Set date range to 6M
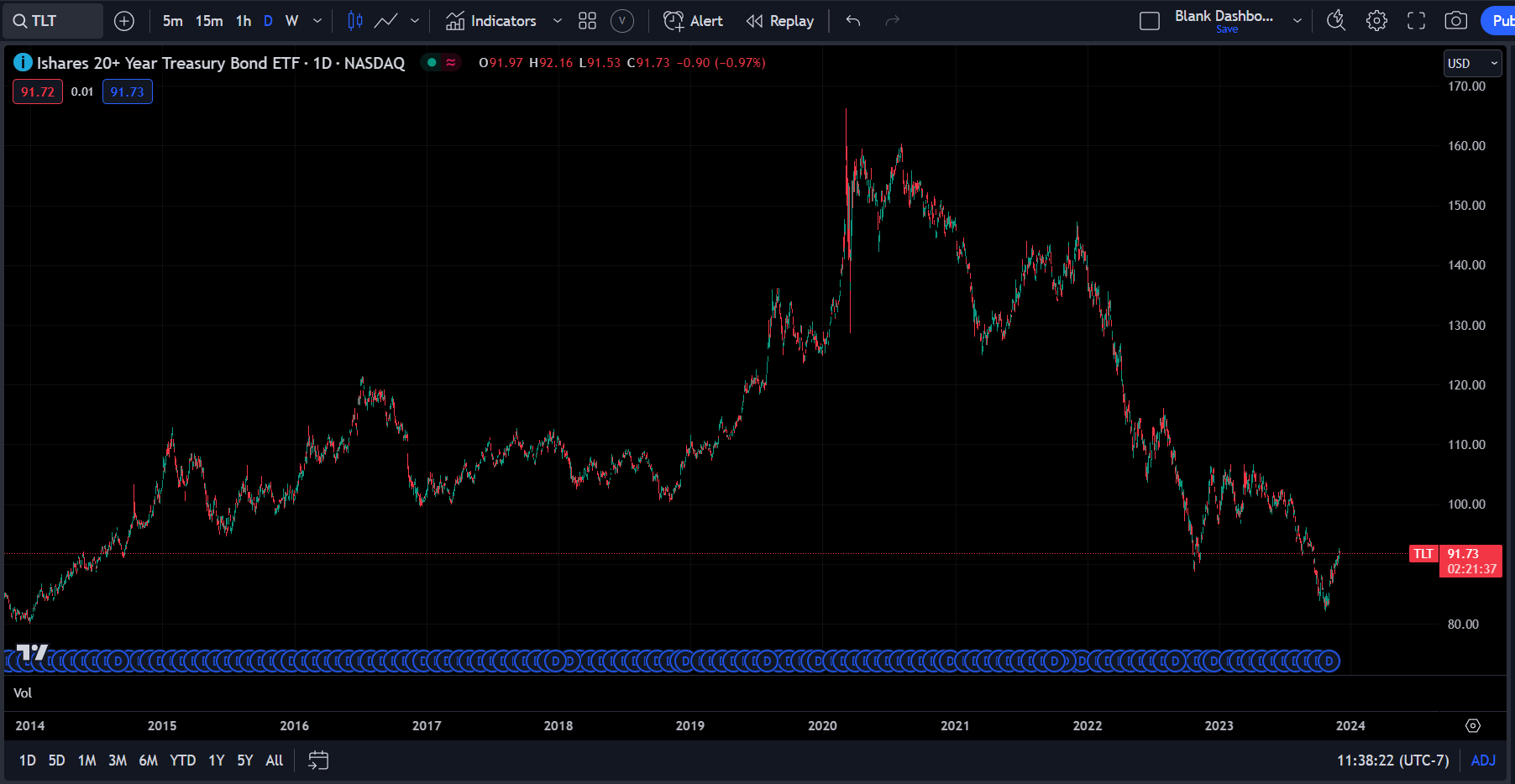The image size is (1515, 784). tap(149, 760)
